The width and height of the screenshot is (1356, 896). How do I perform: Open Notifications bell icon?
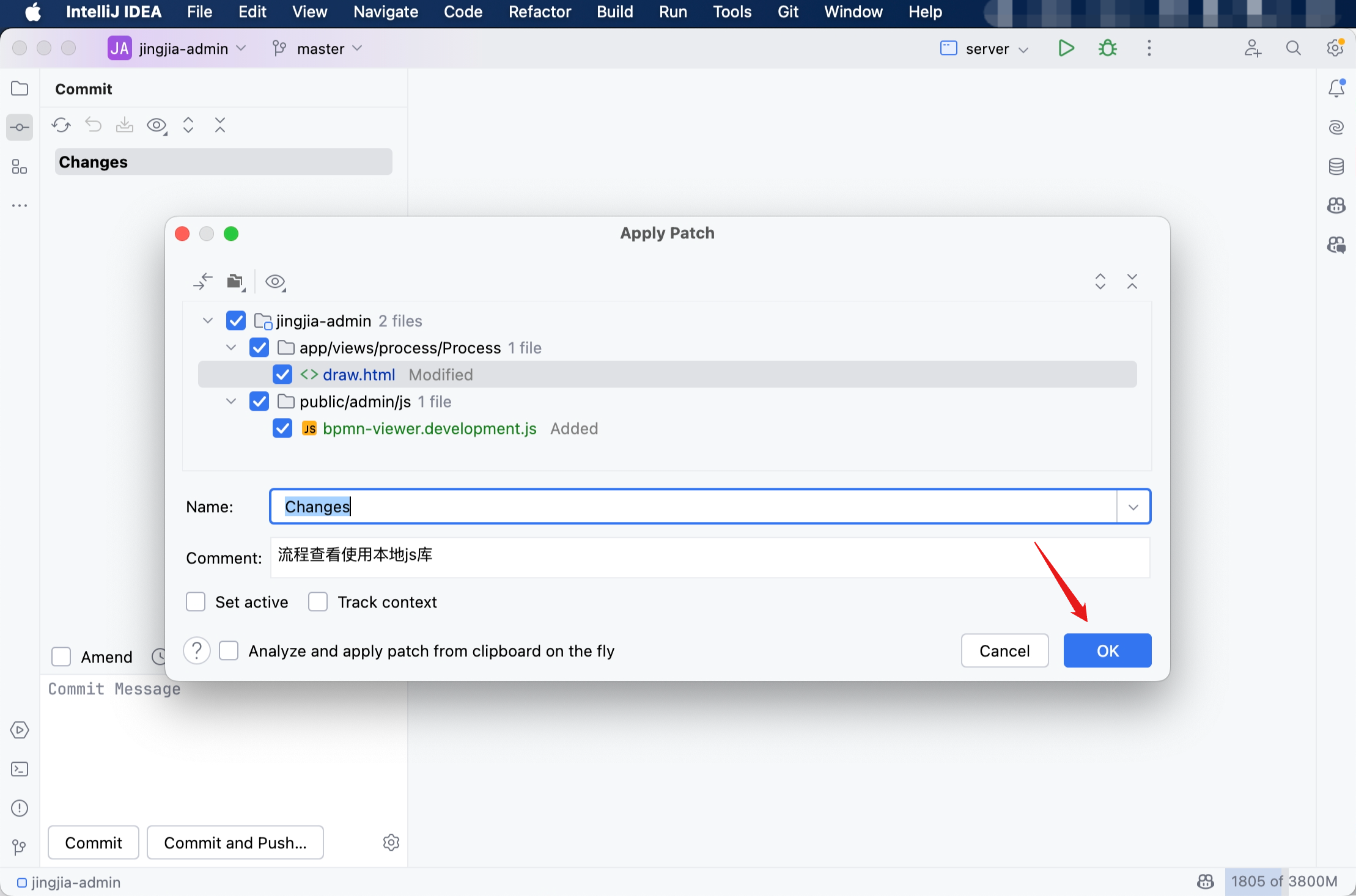(1336, 89)
